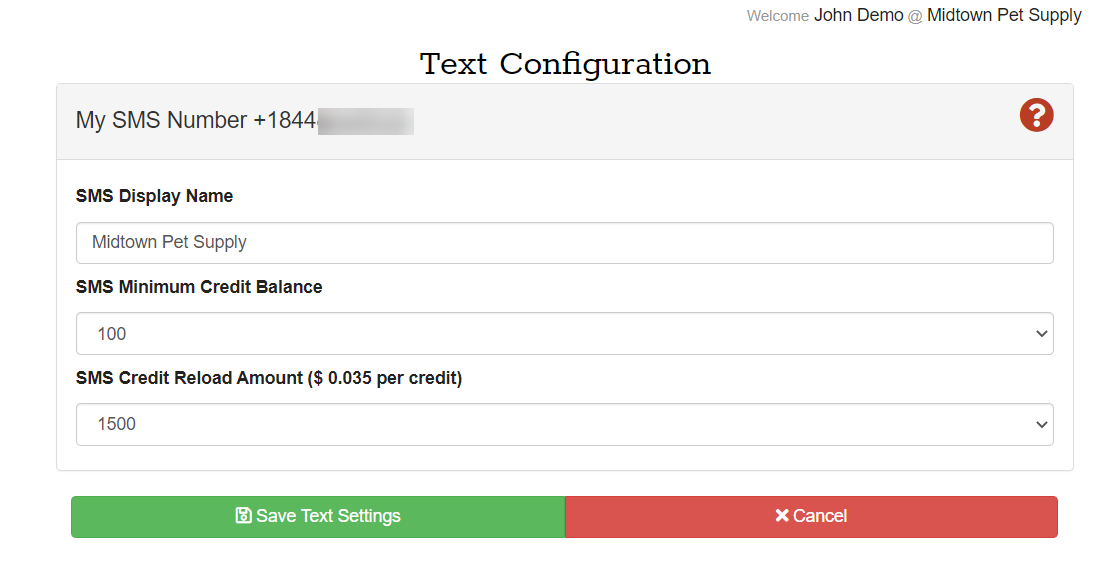Click the John Demo user name
This screenshot has height=579, width=1108.
pyautogui.click(x=859, y=15)
